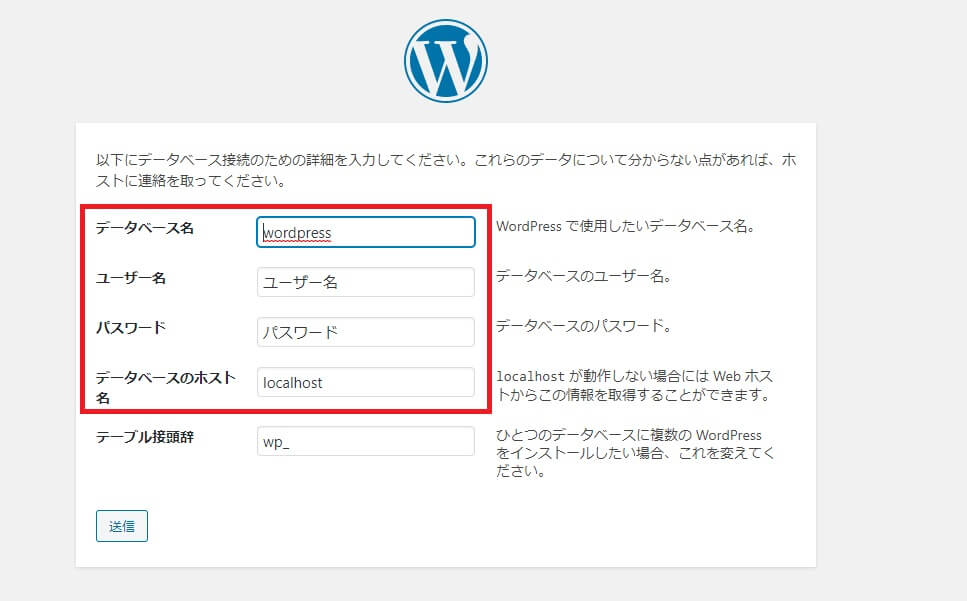Click the intro paragraph starting 以下にデータベース接続
Viewport: 967px width, 601px height.
(446, 170)
